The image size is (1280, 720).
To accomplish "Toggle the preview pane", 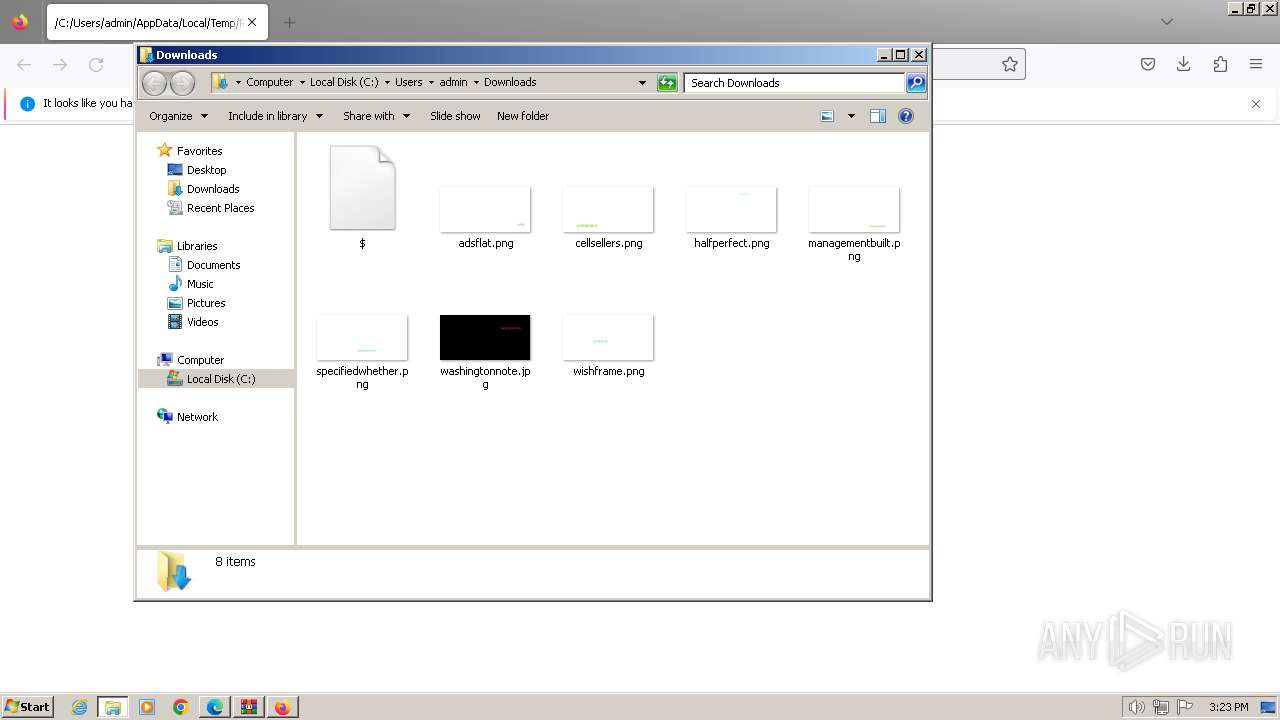I will point(878,116).
